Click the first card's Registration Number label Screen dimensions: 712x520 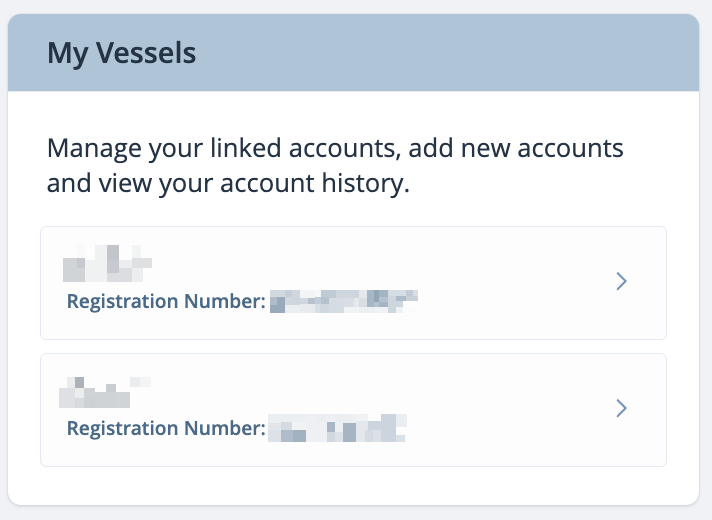(166, 301)
